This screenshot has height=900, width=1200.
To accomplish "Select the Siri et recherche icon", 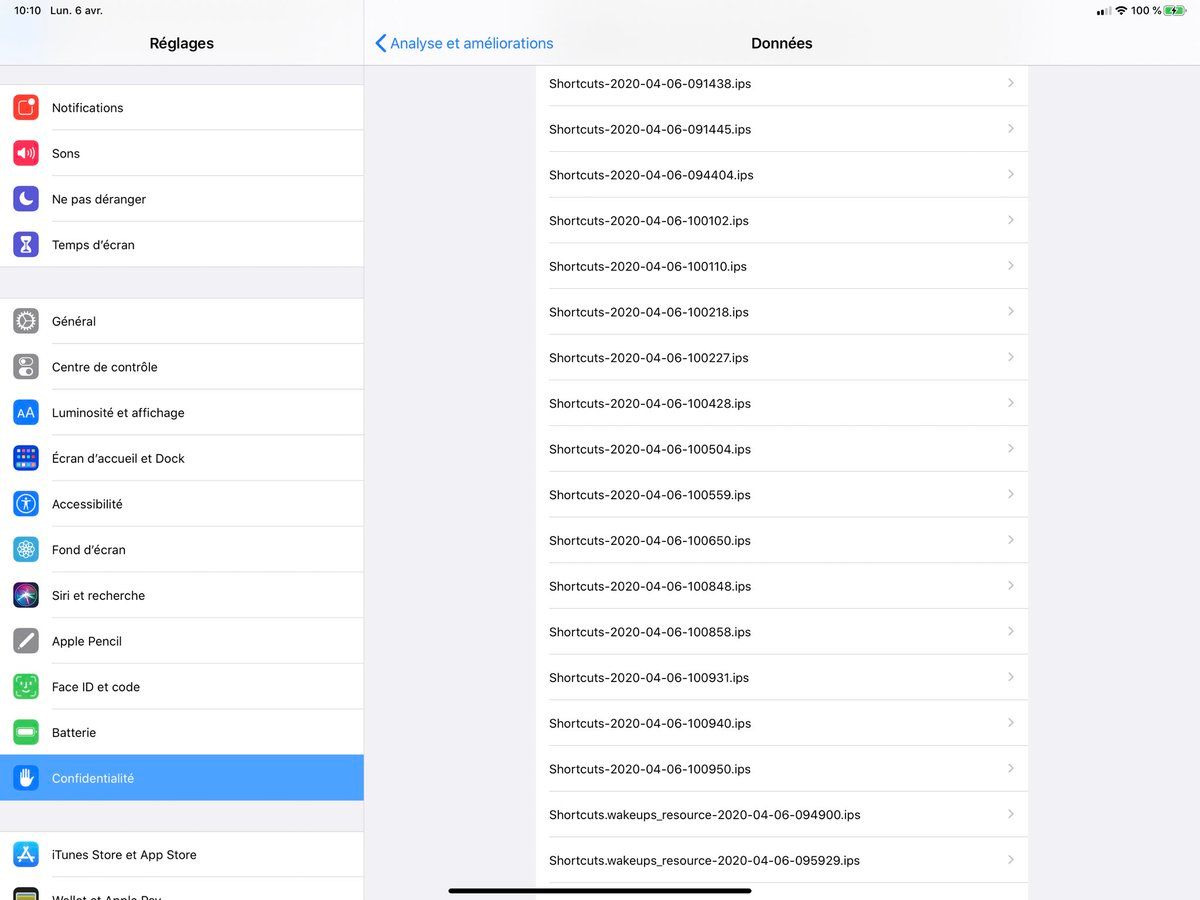I will tap(26, 595).
